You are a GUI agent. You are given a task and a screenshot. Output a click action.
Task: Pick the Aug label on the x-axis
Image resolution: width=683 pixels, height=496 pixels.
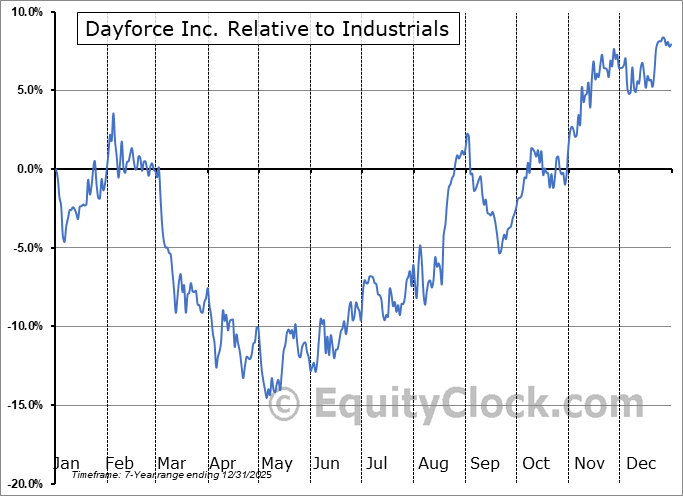point(432,463)
